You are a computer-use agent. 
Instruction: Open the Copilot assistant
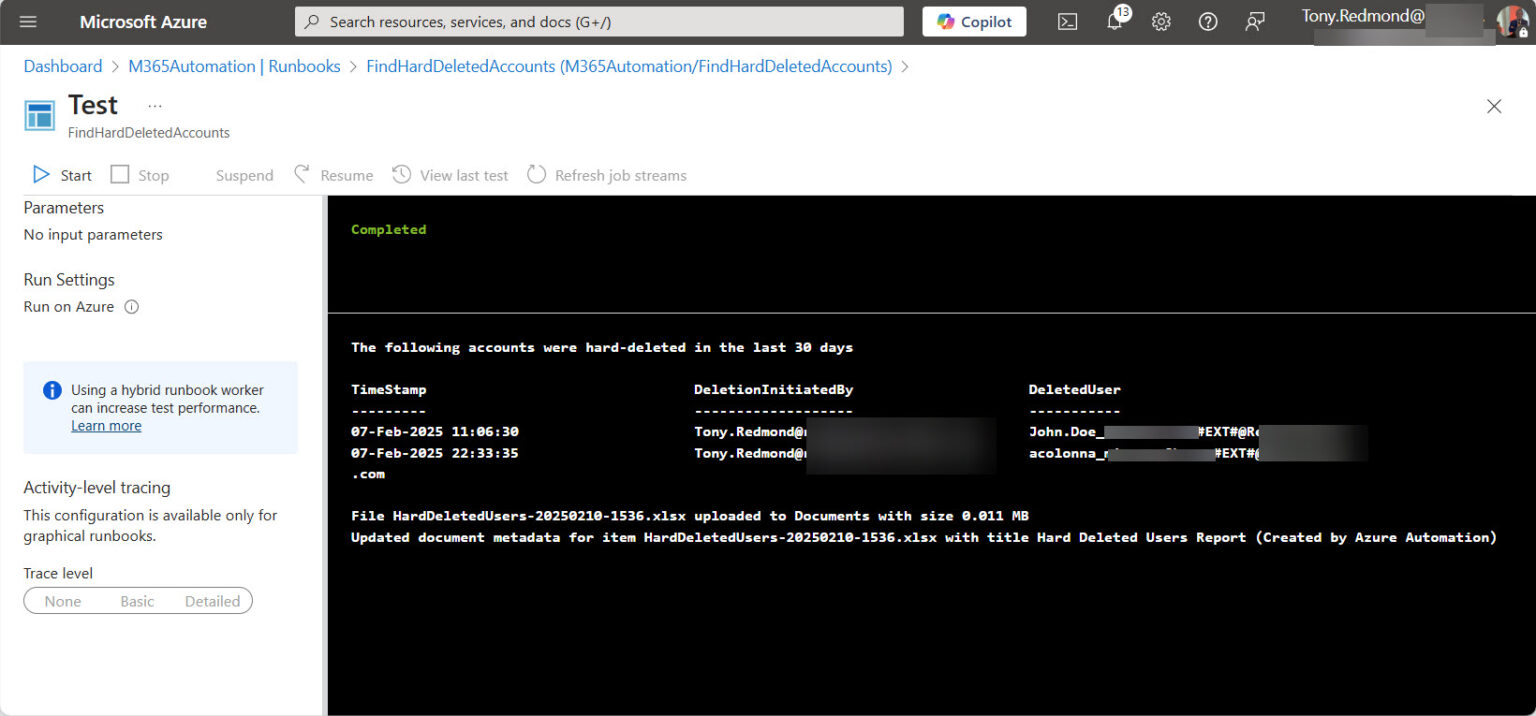click(x=974, y=22)
